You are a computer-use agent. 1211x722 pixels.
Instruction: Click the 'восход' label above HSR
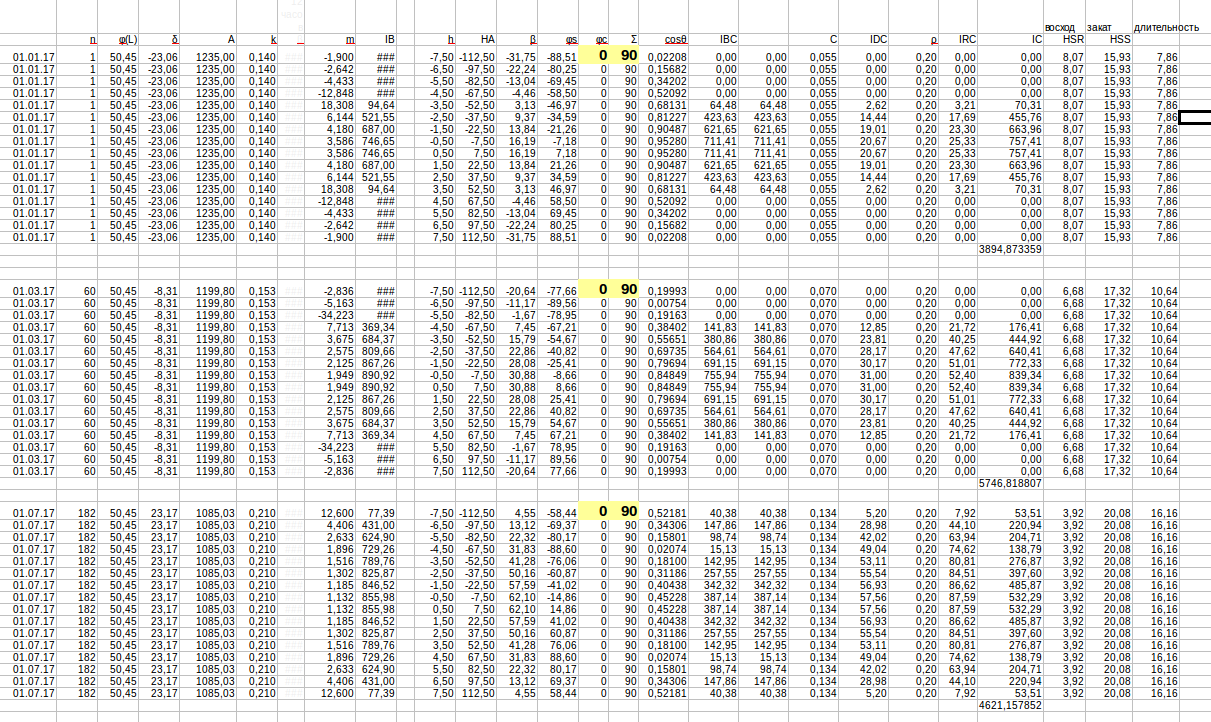point(1060,26)
